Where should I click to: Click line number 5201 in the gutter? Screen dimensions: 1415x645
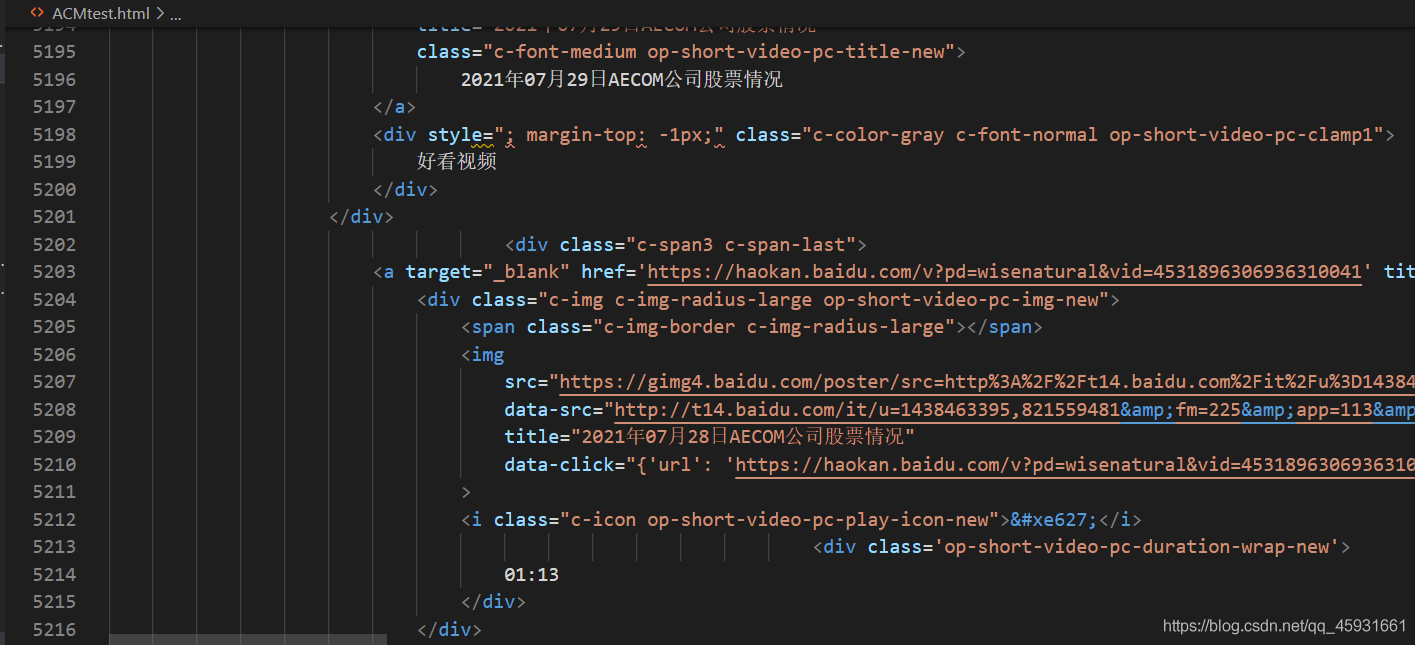pyautogui.click(x=54, y=217)
